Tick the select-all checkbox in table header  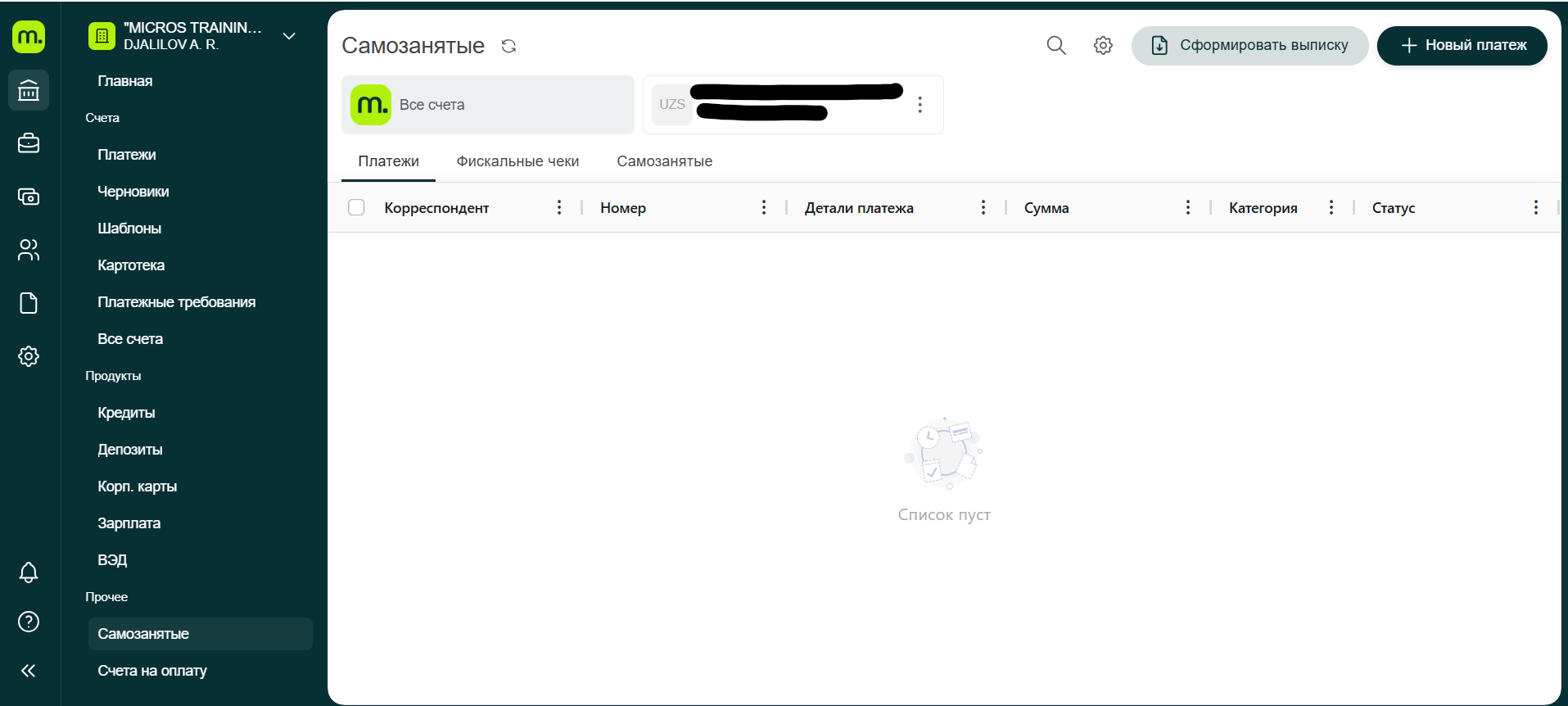point(356,207)
